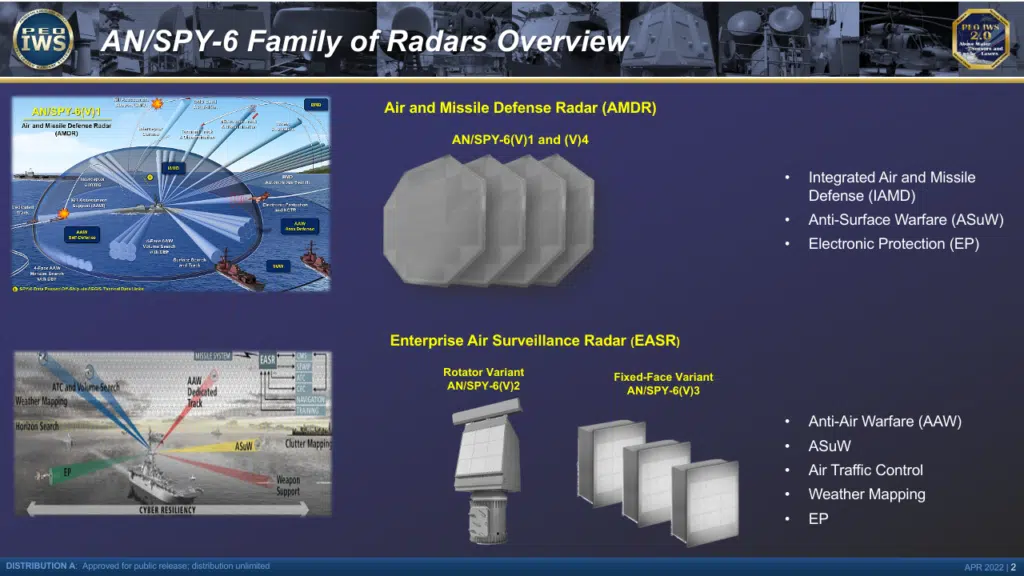Open the AN/SPY-6(V)1 AMDR diagram image
This screenshot has height=576, width=1024.
[171, 195]
